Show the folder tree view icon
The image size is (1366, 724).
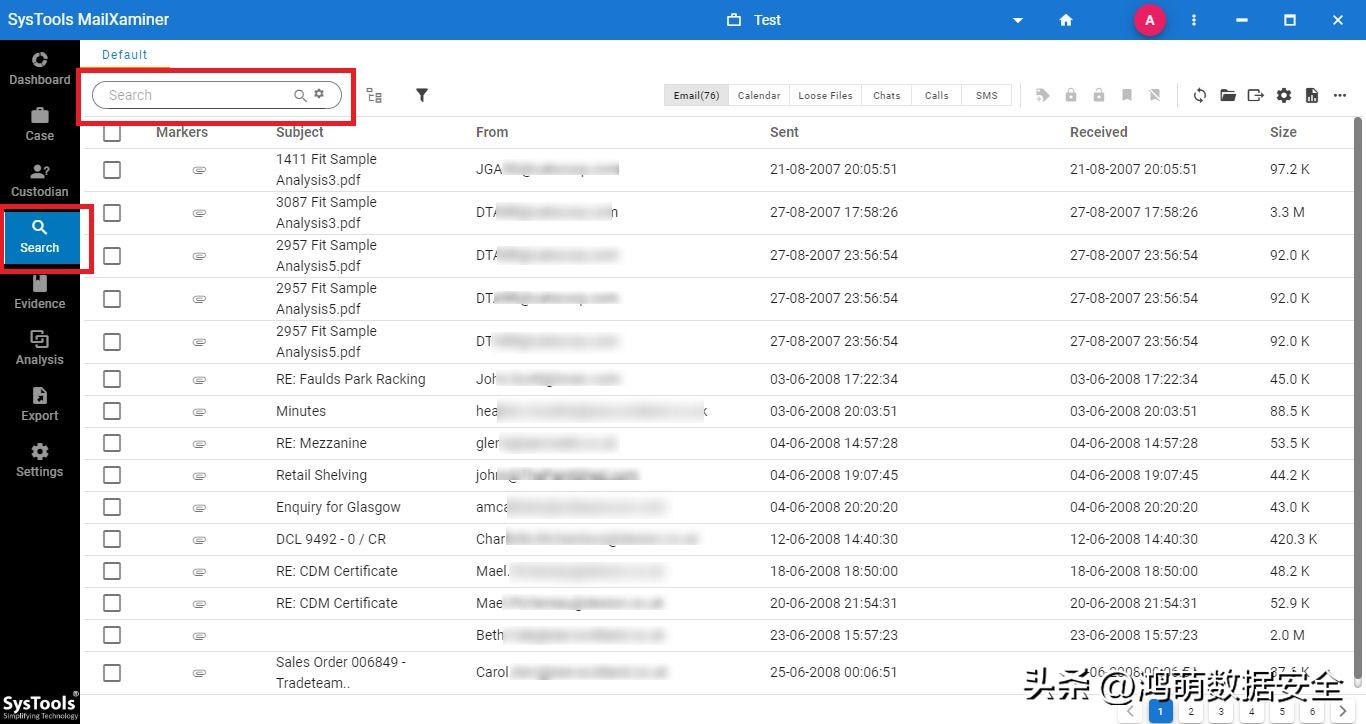click(374, 95)
